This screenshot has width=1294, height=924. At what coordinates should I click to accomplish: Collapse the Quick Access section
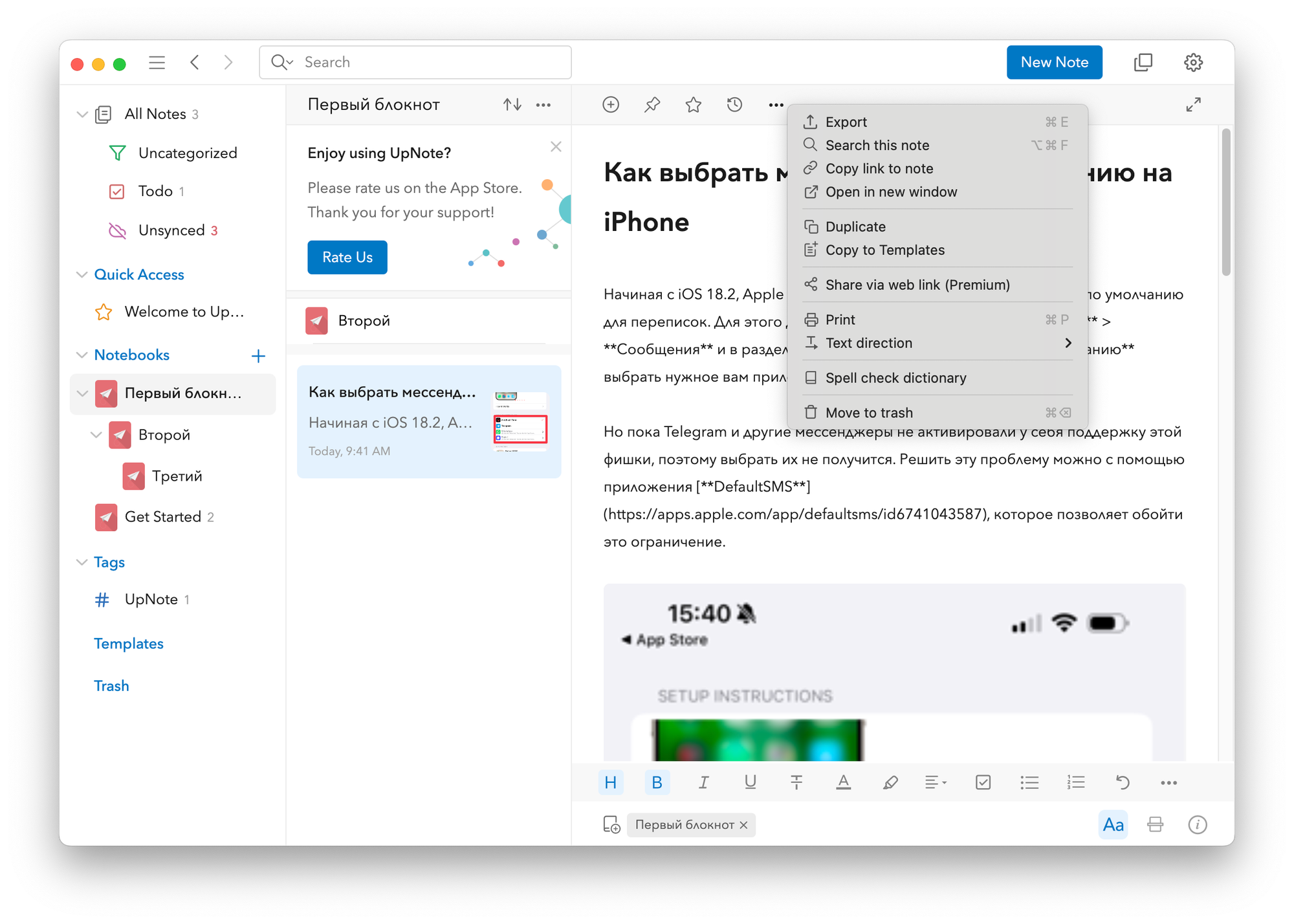[x=82, y=274]
